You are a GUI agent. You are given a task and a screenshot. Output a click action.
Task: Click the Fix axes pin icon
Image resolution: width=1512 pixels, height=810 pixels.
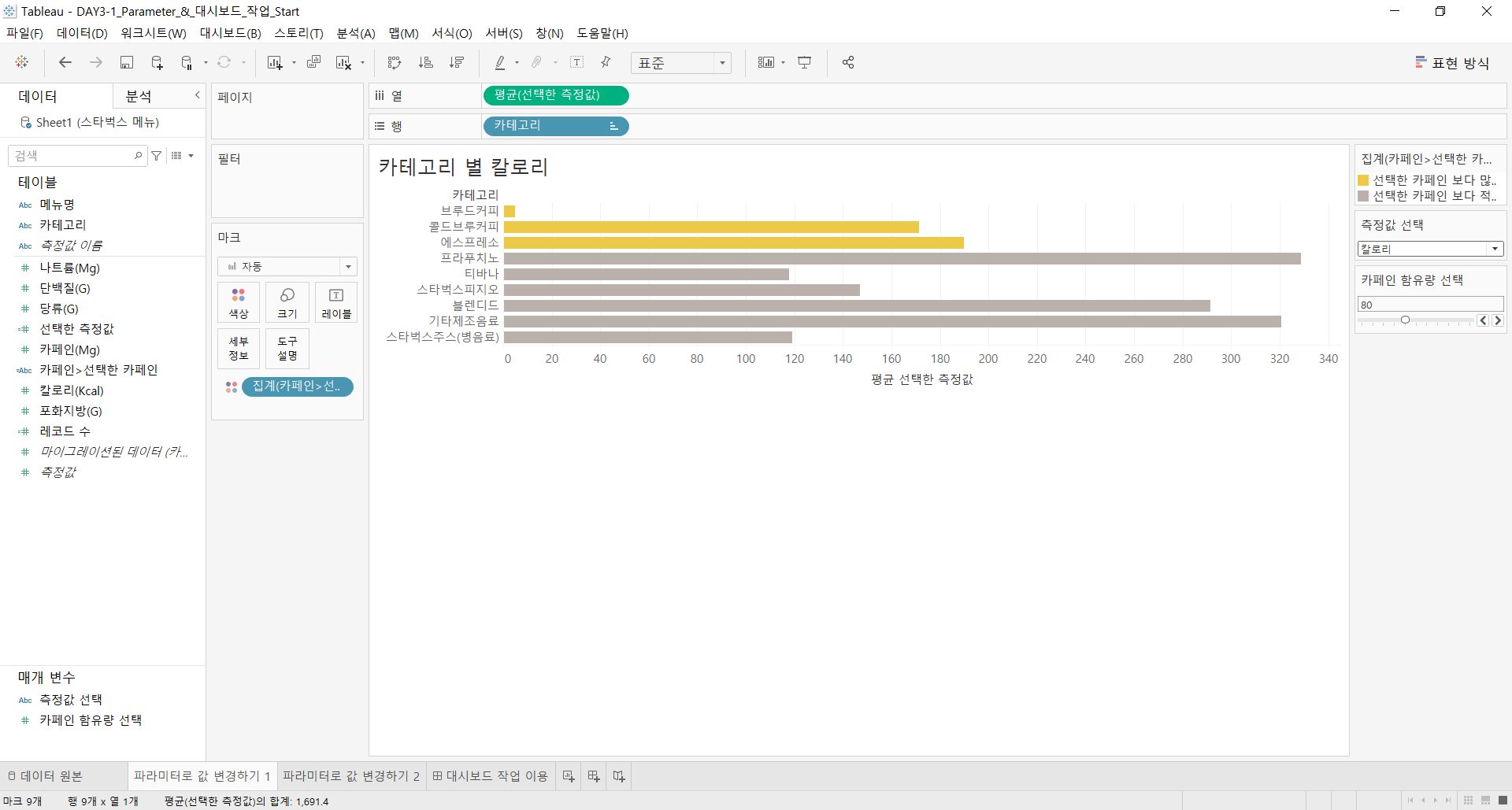pyautogui.click(x=606, y=62)
